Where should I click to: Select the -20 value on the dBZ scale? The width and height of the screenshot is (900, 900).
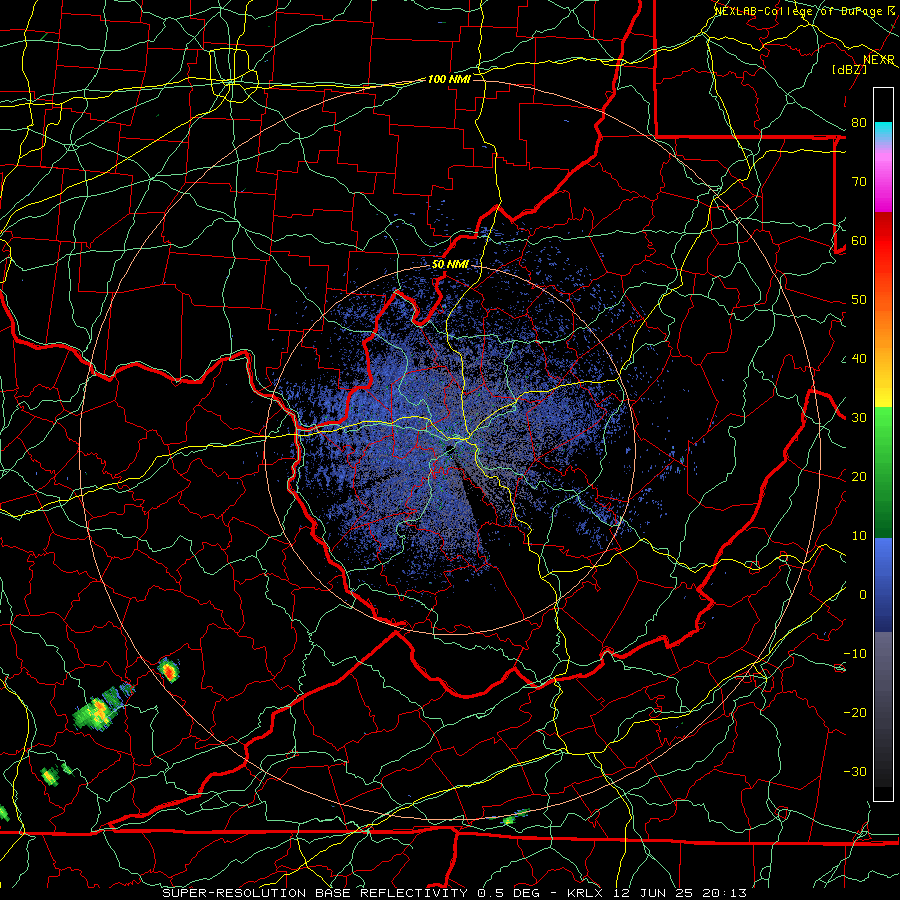[x=855, y=712]
